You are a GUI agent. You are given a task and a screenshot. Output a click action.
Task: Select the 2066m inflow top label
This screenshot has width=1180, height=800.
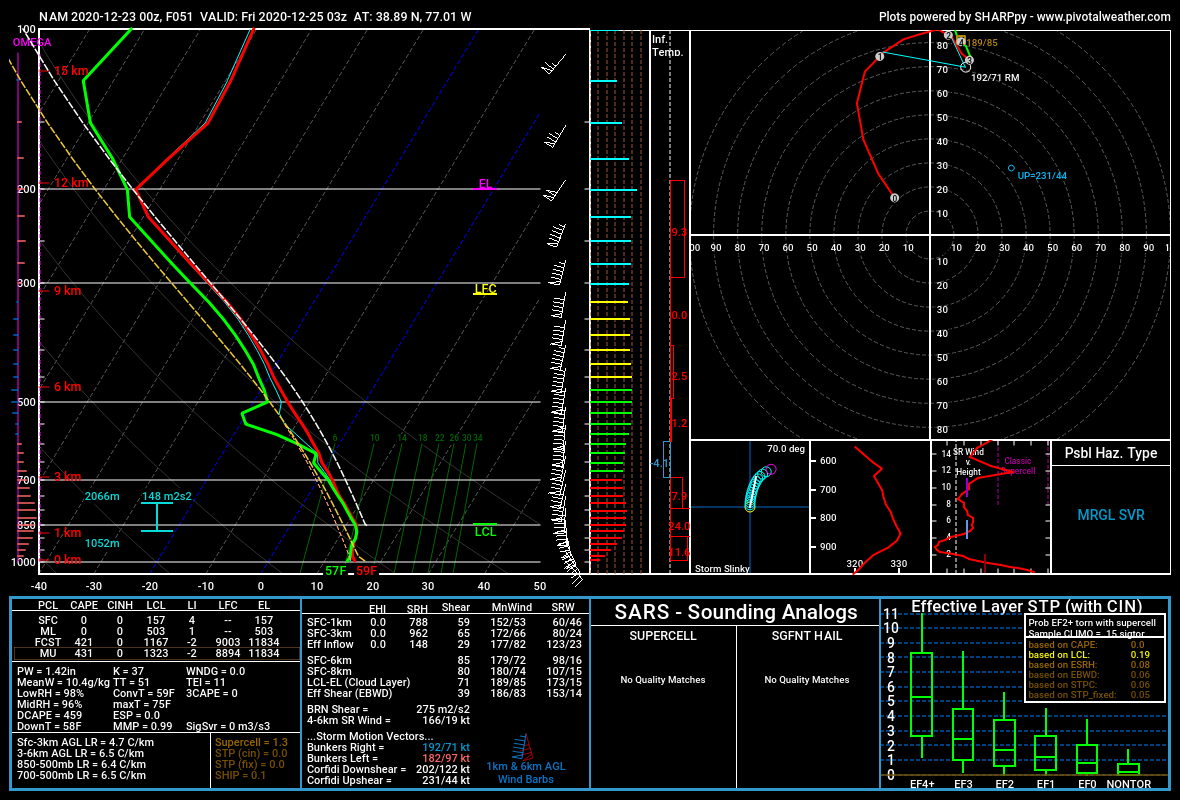click(x=102, y=497)
